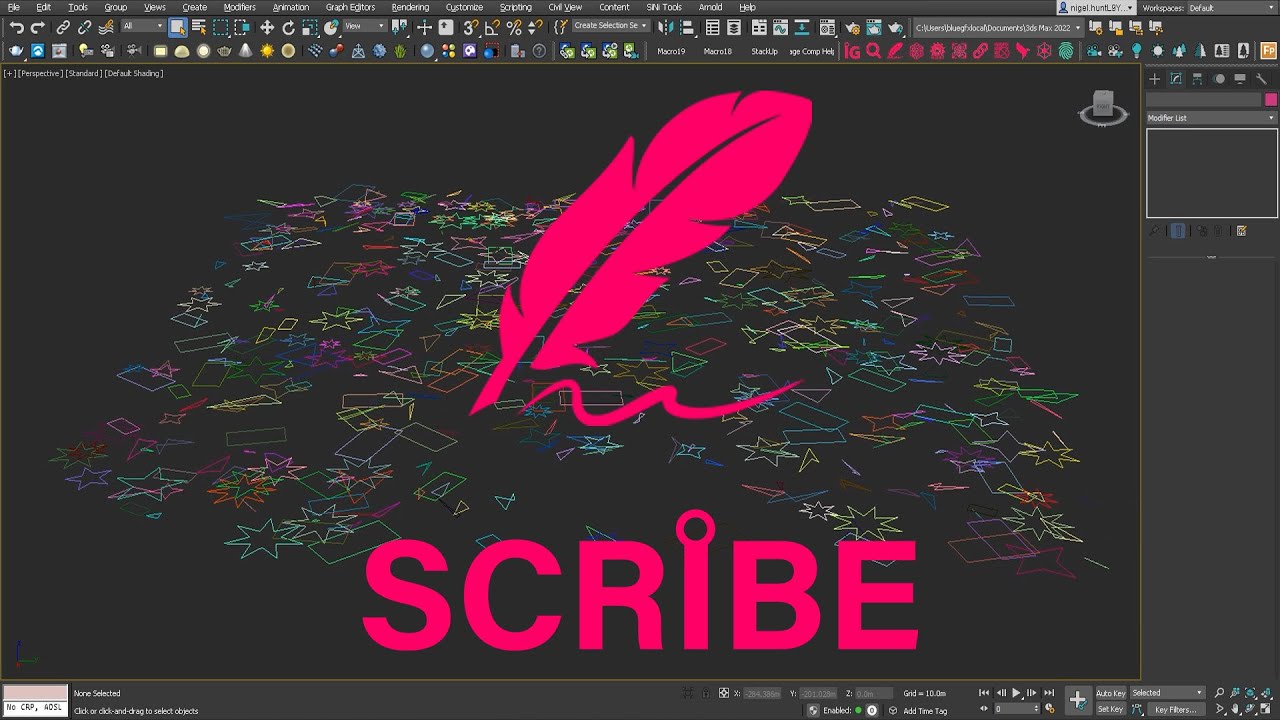Open the viewport Default Shading menu
This screenshot has width=1280, height=720.
click(134, 73)
